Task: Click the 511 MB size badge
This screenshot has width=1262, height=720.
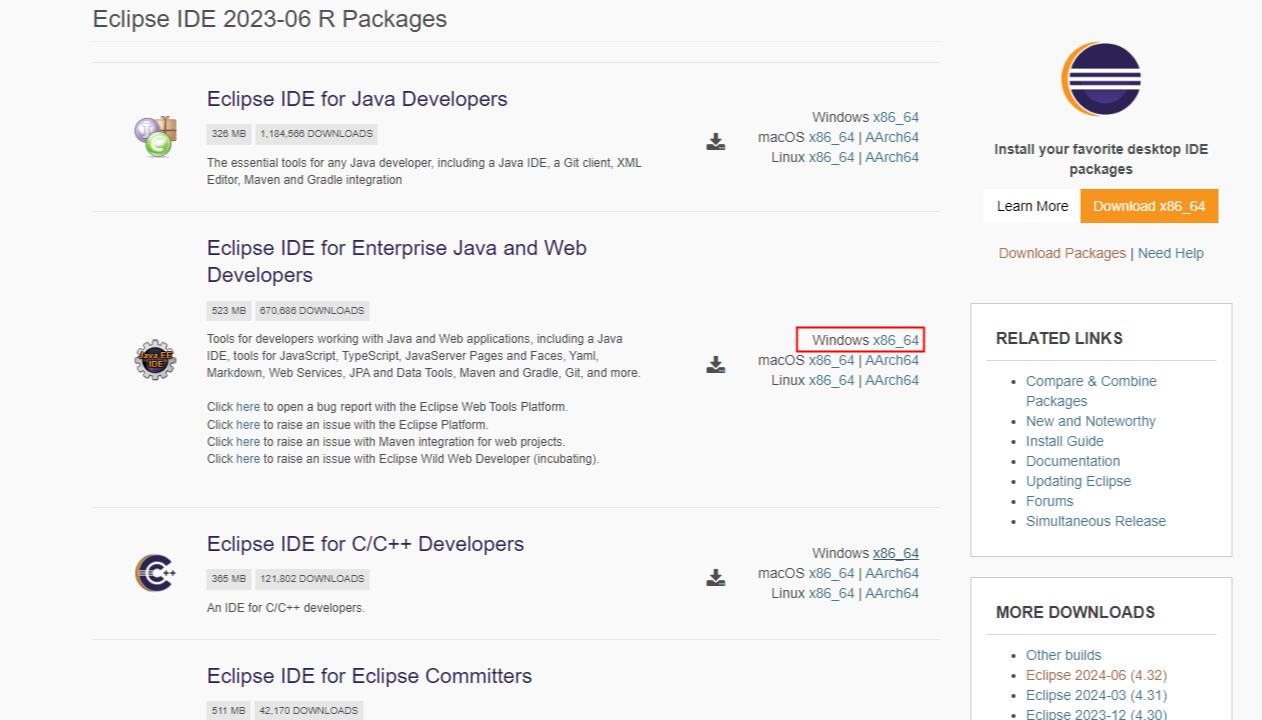Action: point(229,711)
